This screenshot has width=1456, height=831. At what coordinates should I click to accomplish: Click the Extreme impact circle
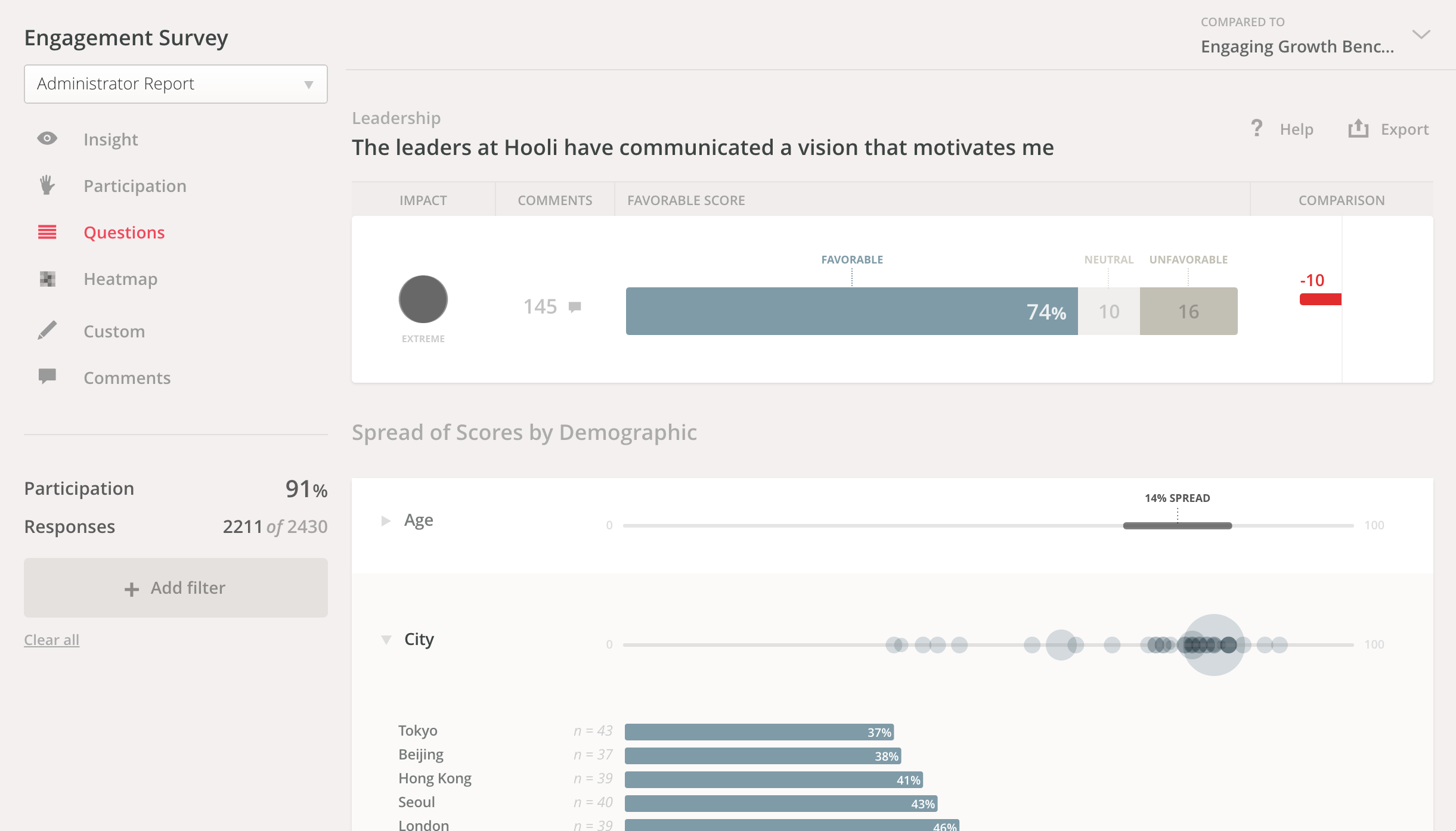tap(423, 299)
